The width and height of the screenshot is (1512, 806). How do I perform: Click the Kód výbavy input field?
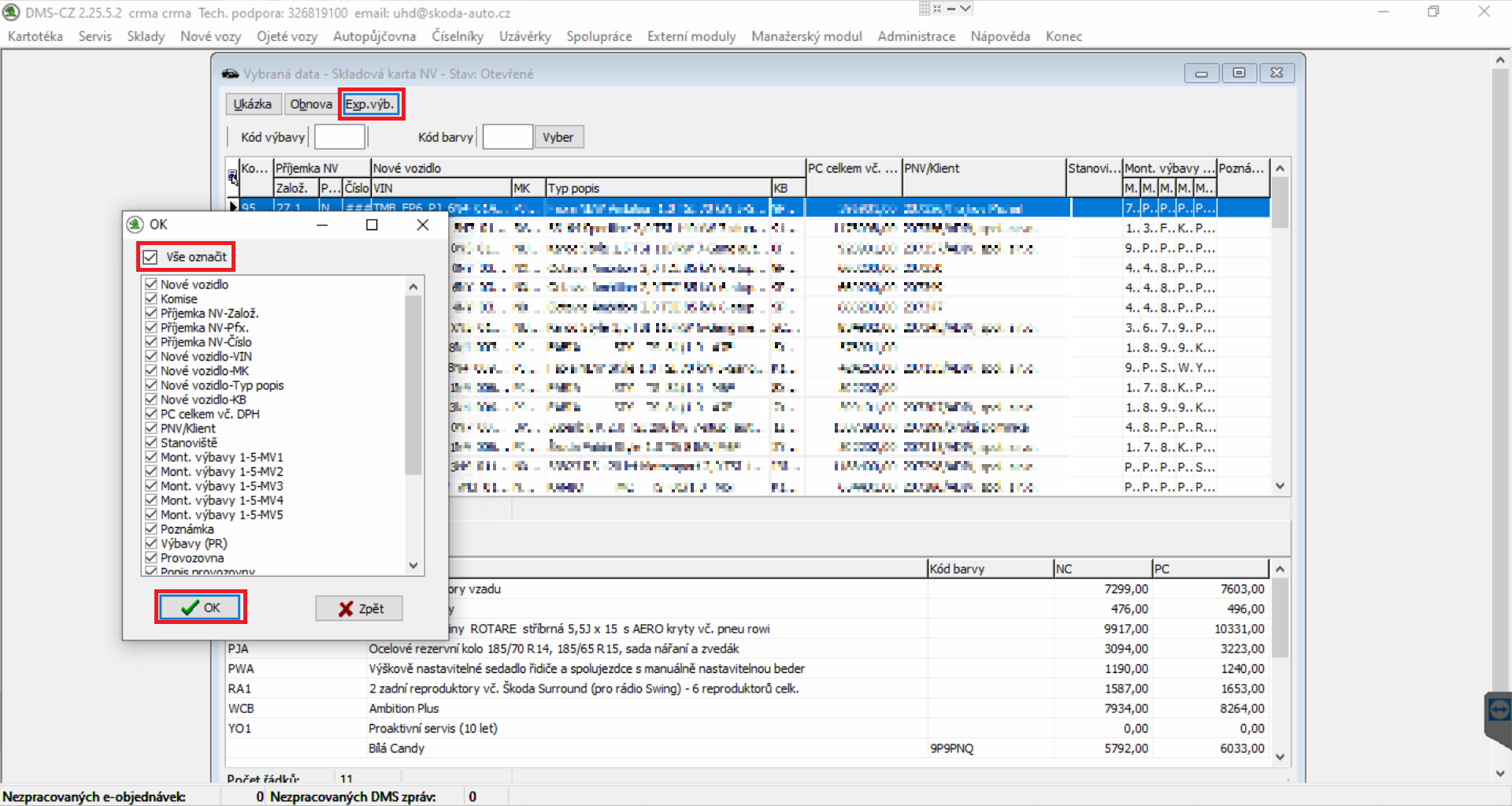point(339,137)
